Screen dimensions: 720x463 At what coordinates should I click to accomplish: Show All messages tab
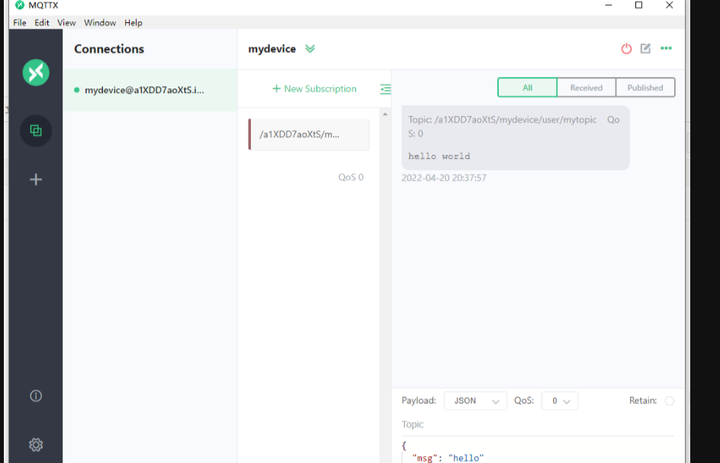click(x=527, y=87)
